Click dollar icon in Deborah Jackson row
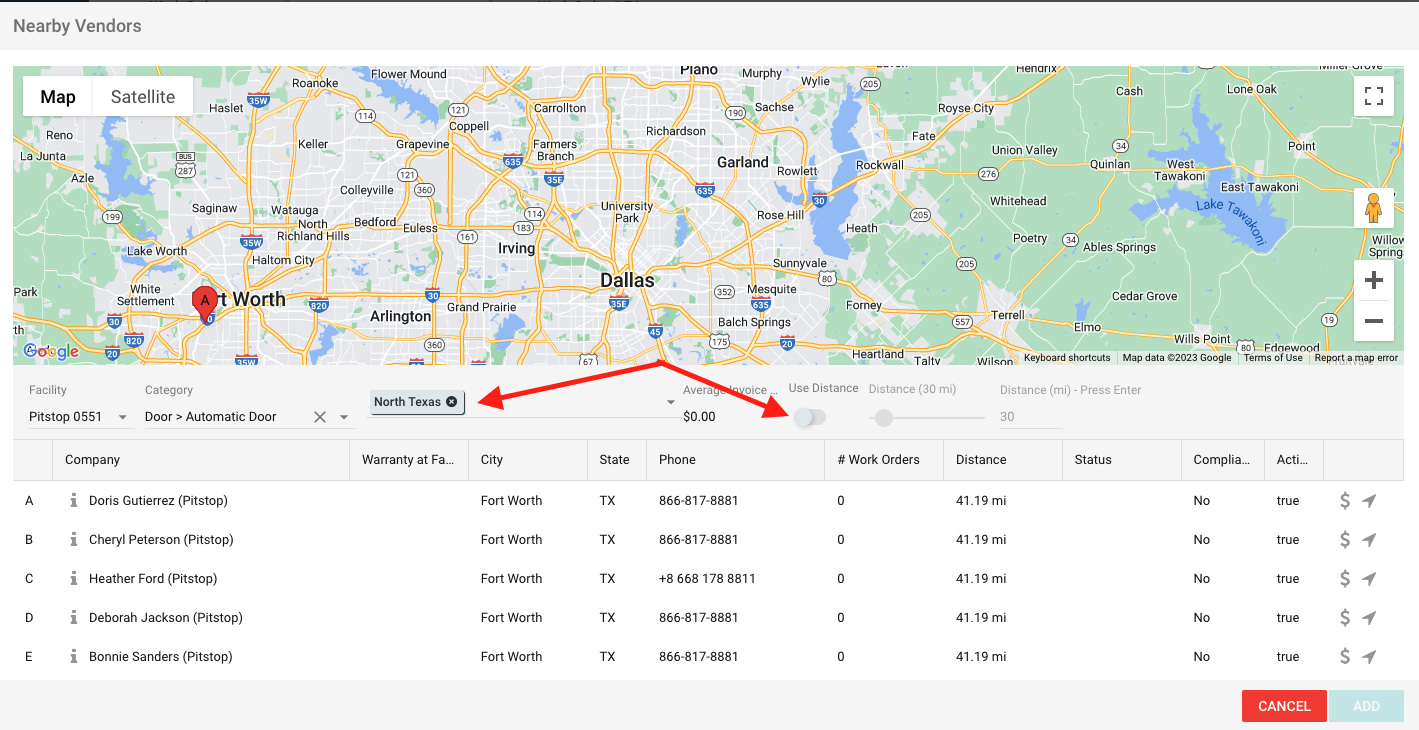The height and width of the screenshot is (730, 1419). (x=1345, y=618)
